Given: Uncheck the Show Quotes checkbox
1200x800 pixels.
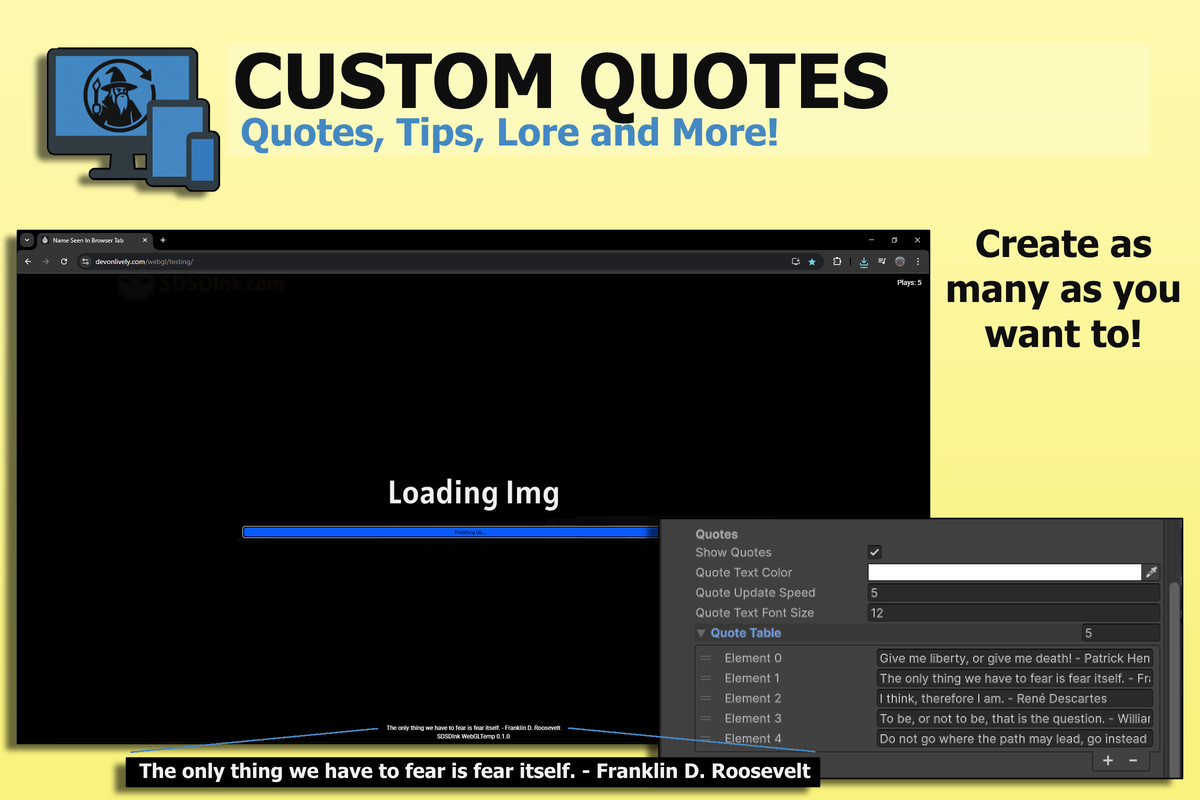Looking at the screenshot, I should coord(874,551).
